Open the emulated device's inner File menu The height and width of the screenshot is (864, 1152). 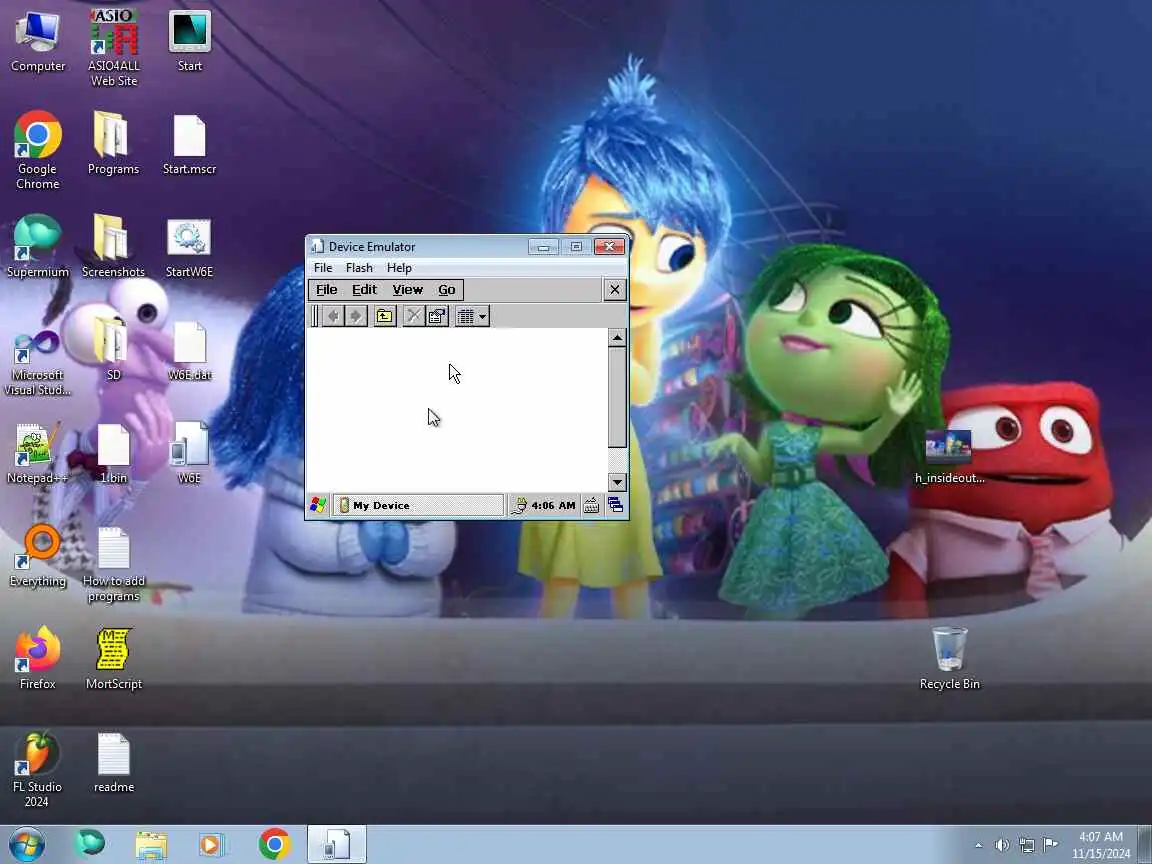pos(326,289)
